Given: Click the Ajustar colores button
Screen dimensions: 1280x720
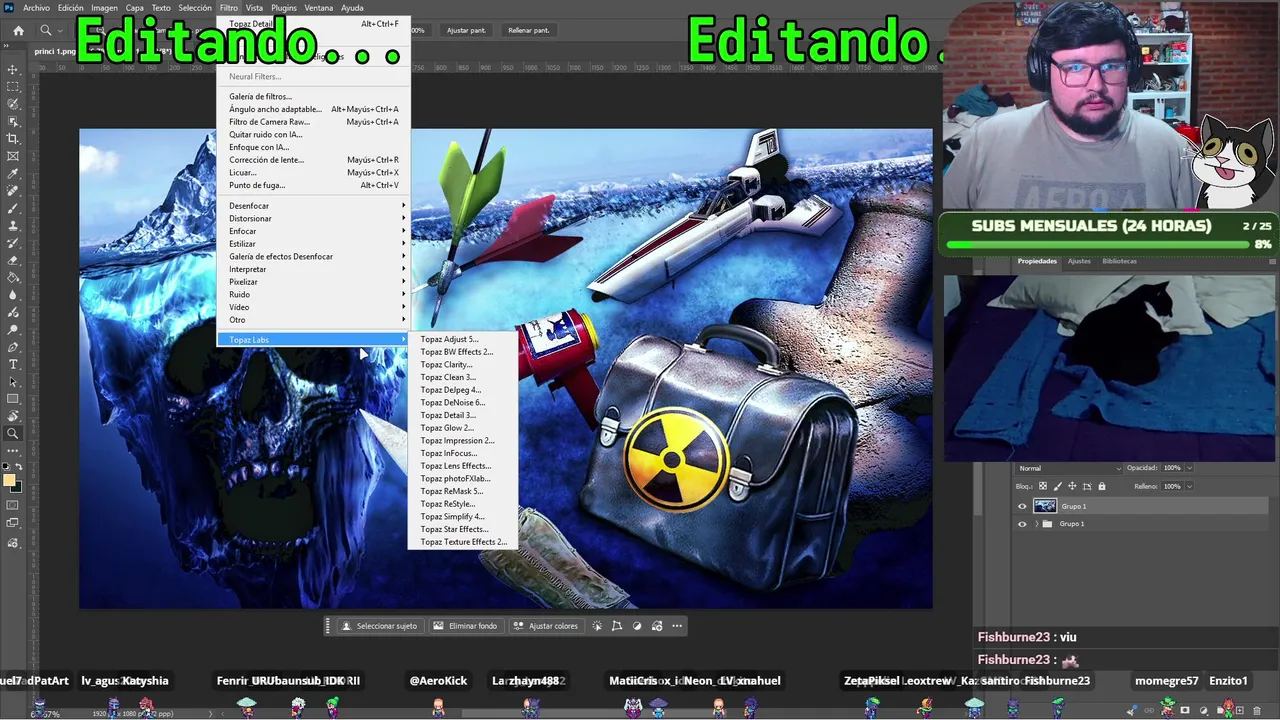Looking at the screenshot, I should point(546,626).
